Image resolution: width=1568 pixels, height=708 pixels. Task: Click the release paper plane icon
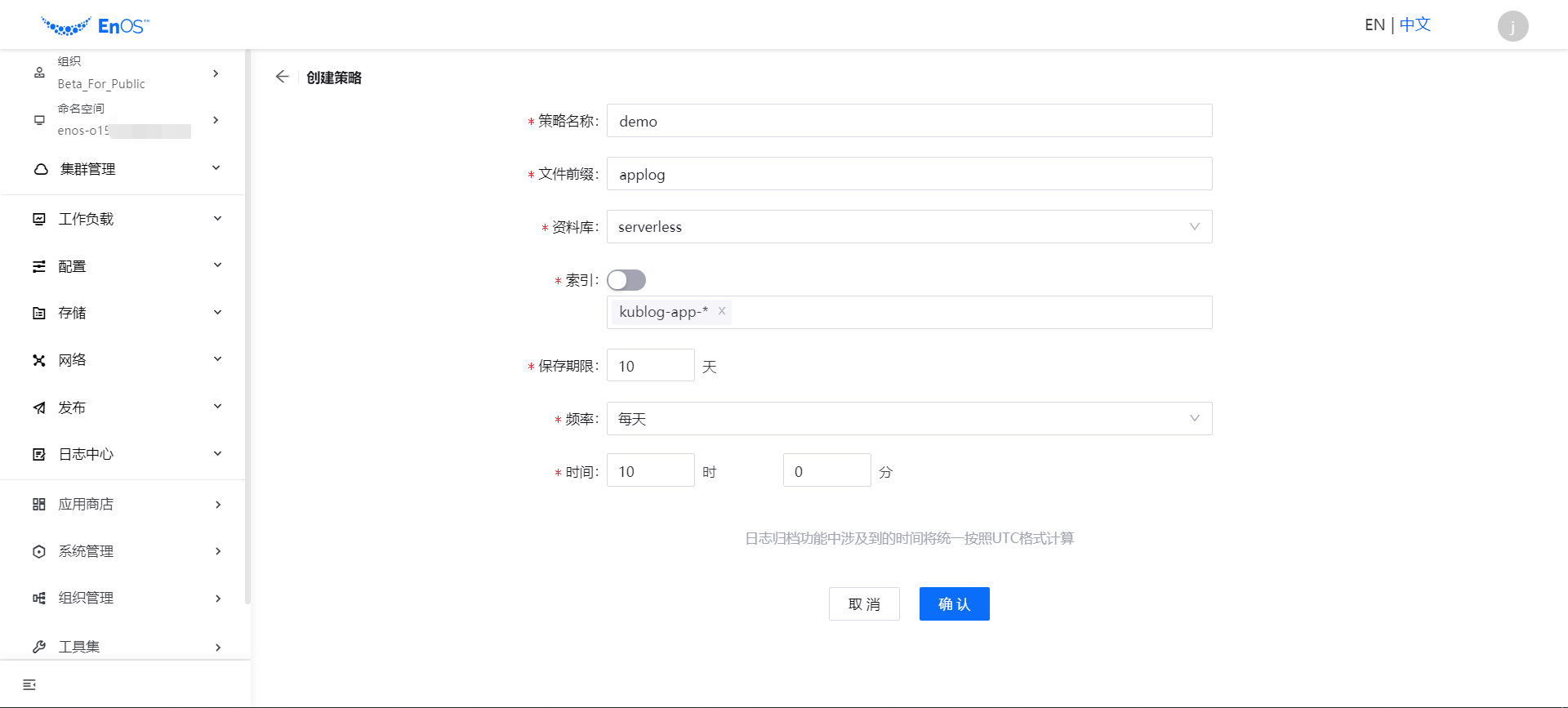(39, 407)
